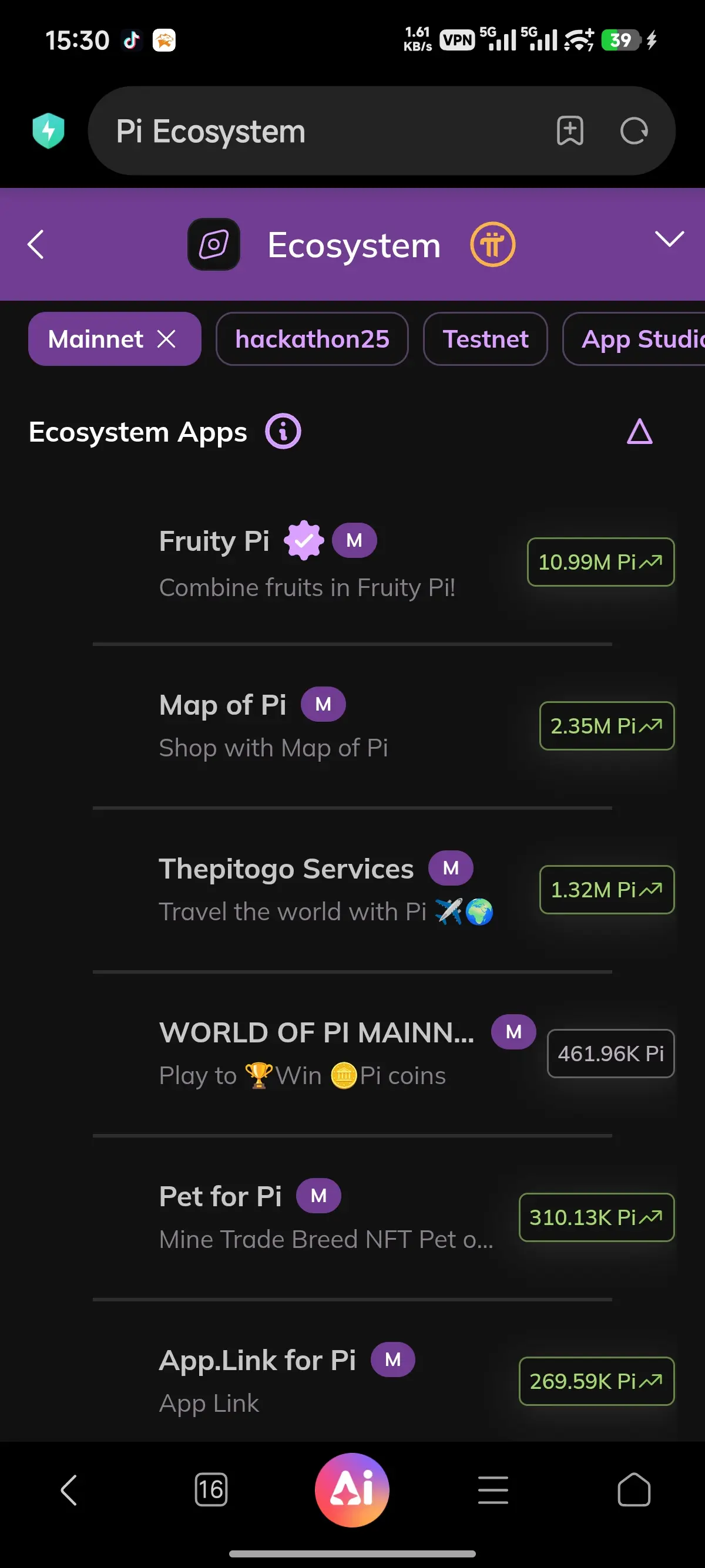Remove the Mainnet filter with X
The height and width of the screenshot is (1568, 705).
click(x=166, y=339)
